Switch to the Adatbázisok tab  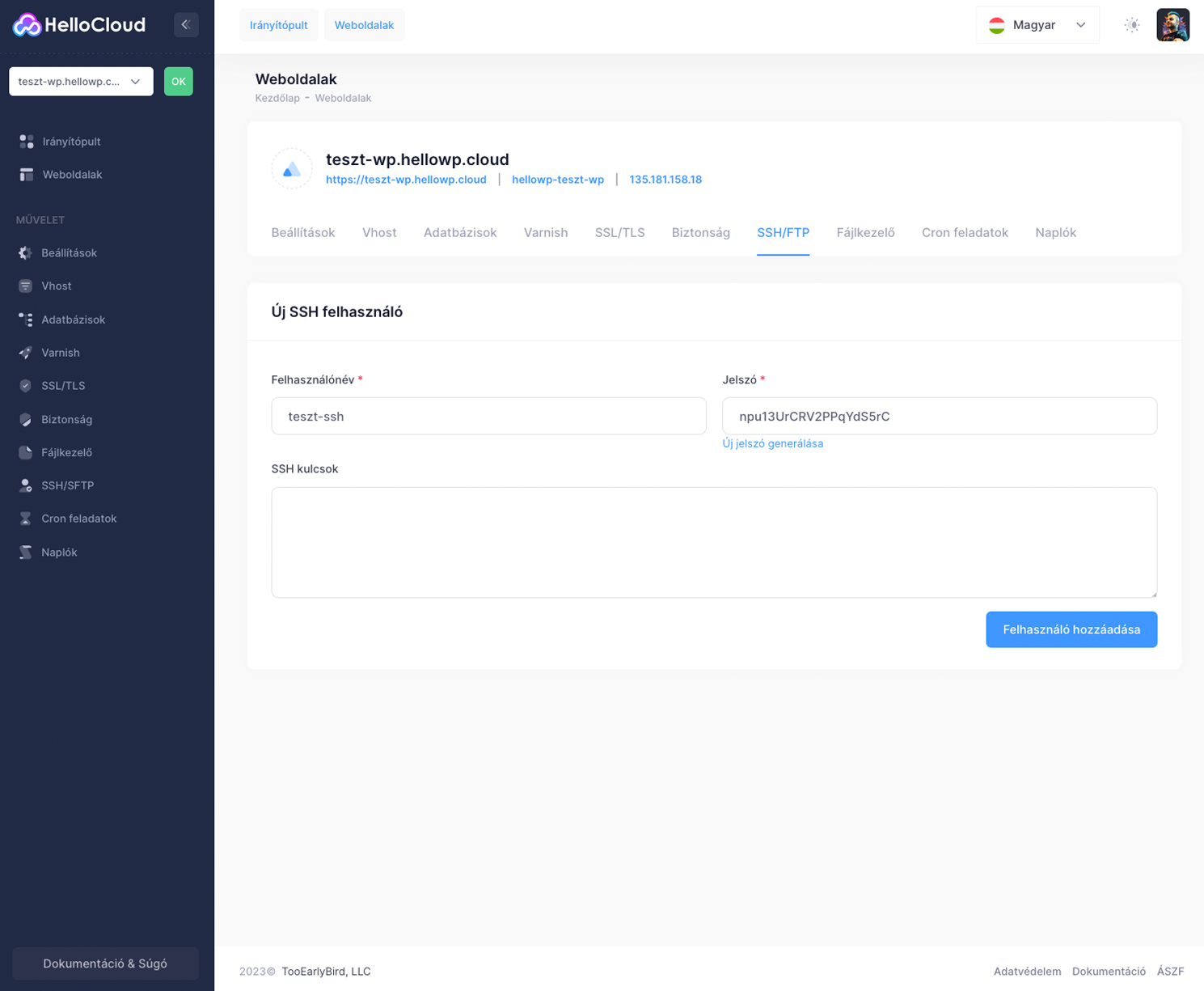460,233
